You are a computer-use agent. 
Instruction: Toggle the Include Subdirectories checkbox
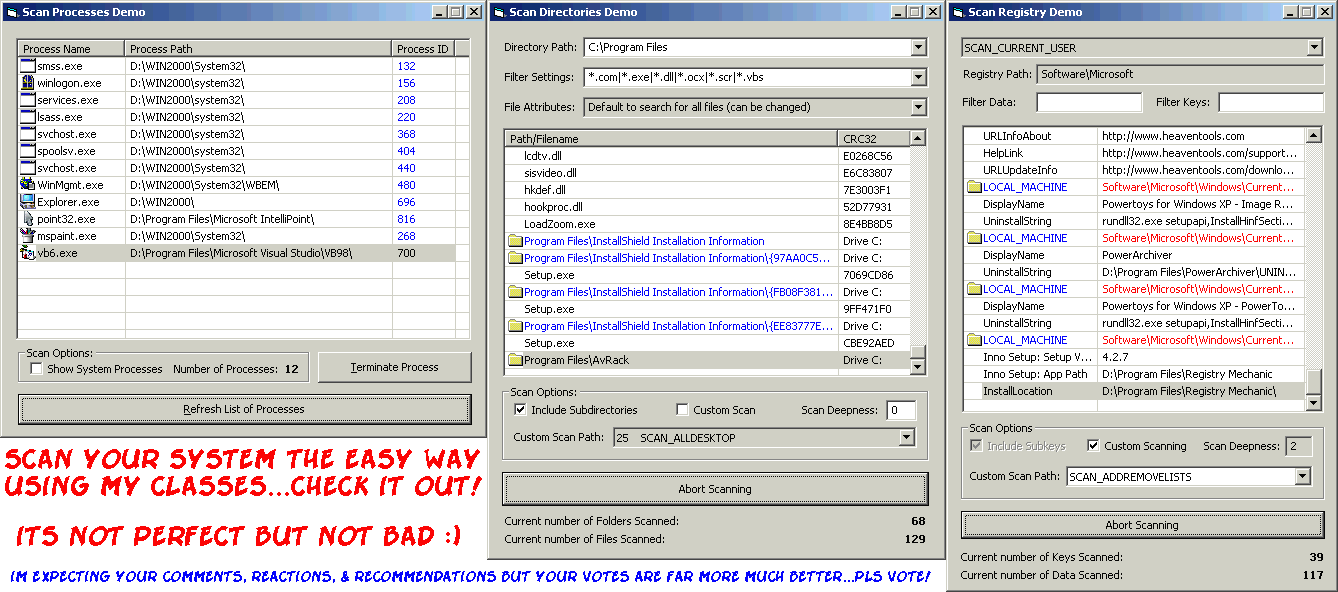(520, 410)
